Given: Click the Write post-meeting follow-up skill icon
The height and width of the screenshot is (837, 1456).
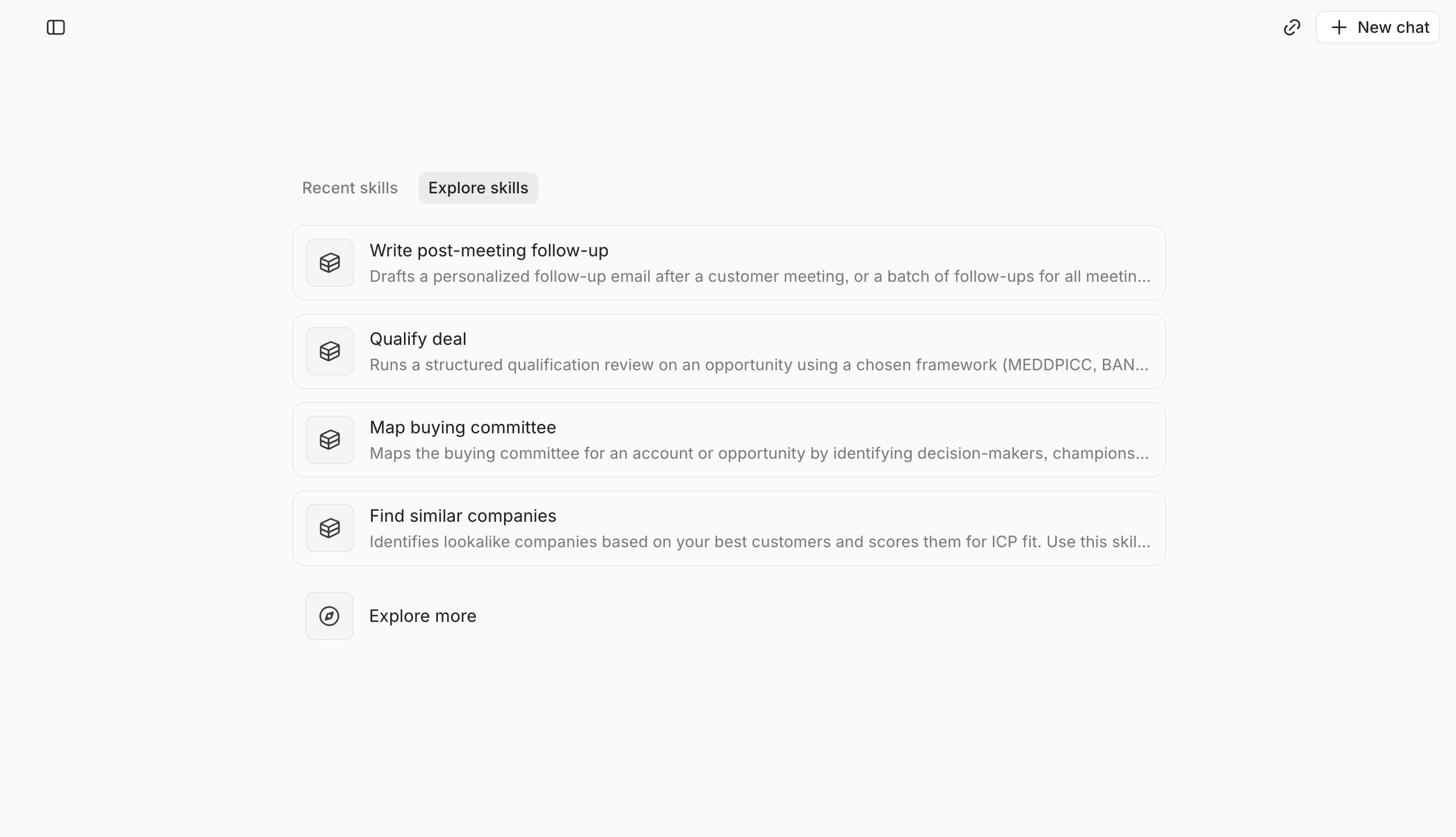Looking at the screenshot, I should [330, 263].
